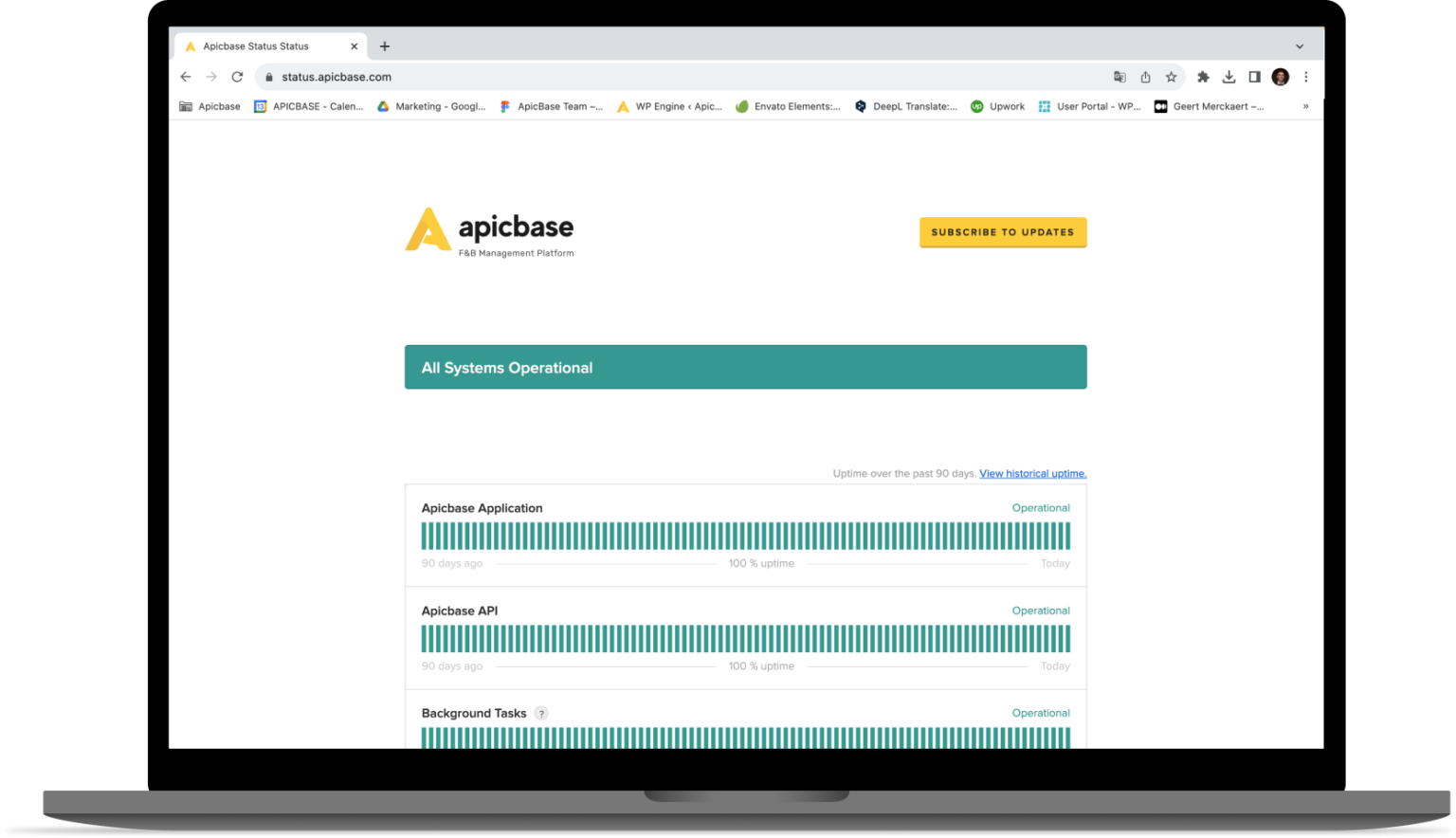The height and width of the screenshot is (838, 1456).
Task: Open the Envato Elements bookmark
Action: pos(788,106)
